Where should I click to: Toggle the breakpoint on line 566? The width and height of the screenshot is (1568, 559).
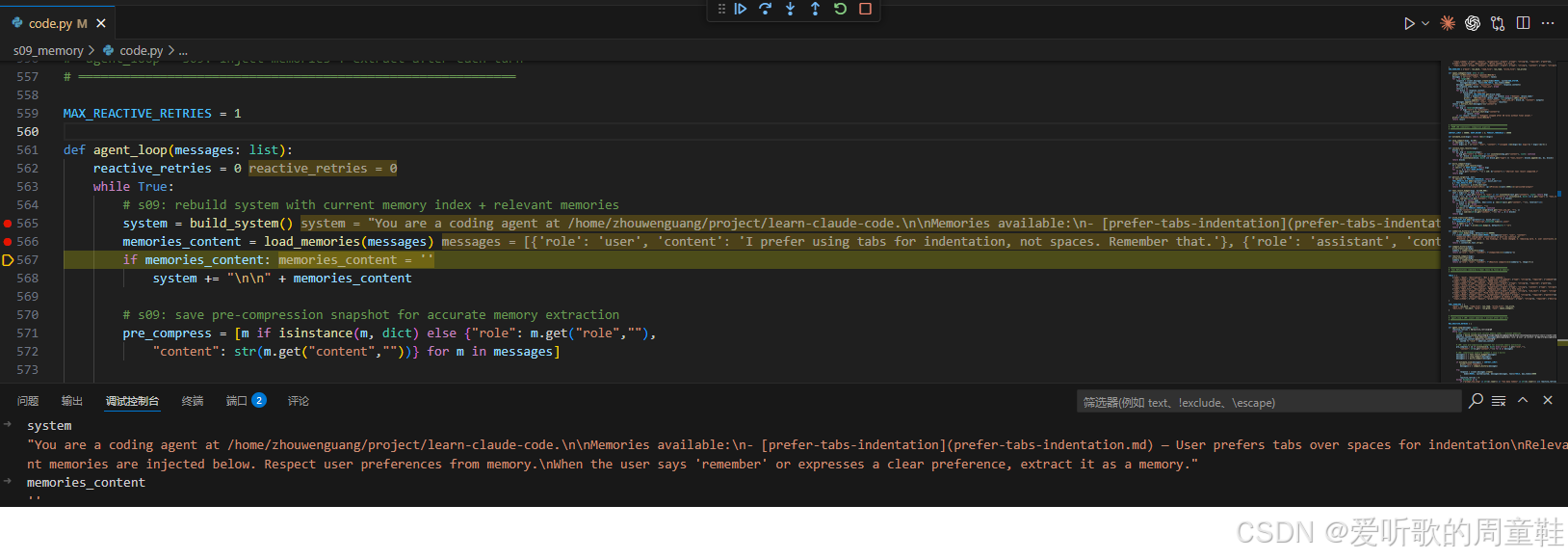tap(8, 242)
